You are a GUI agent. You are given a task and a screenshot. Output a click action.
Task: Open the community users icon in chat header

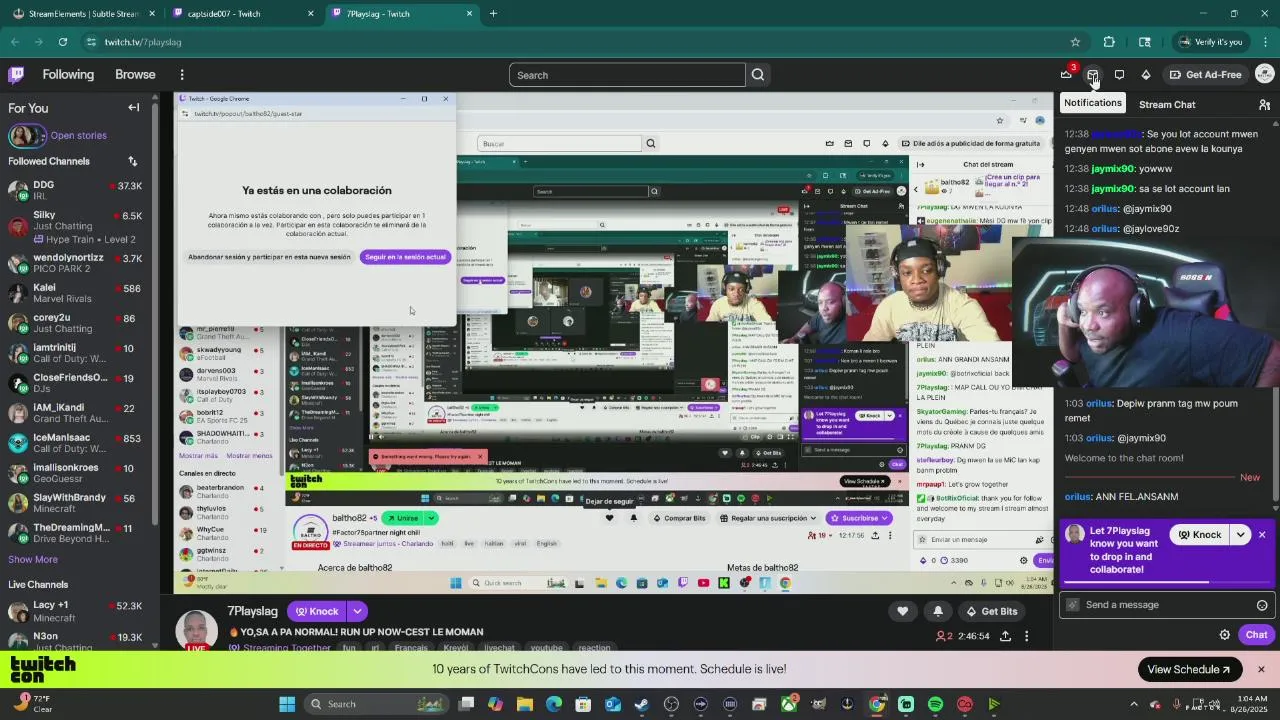(x=1264, y=104)
